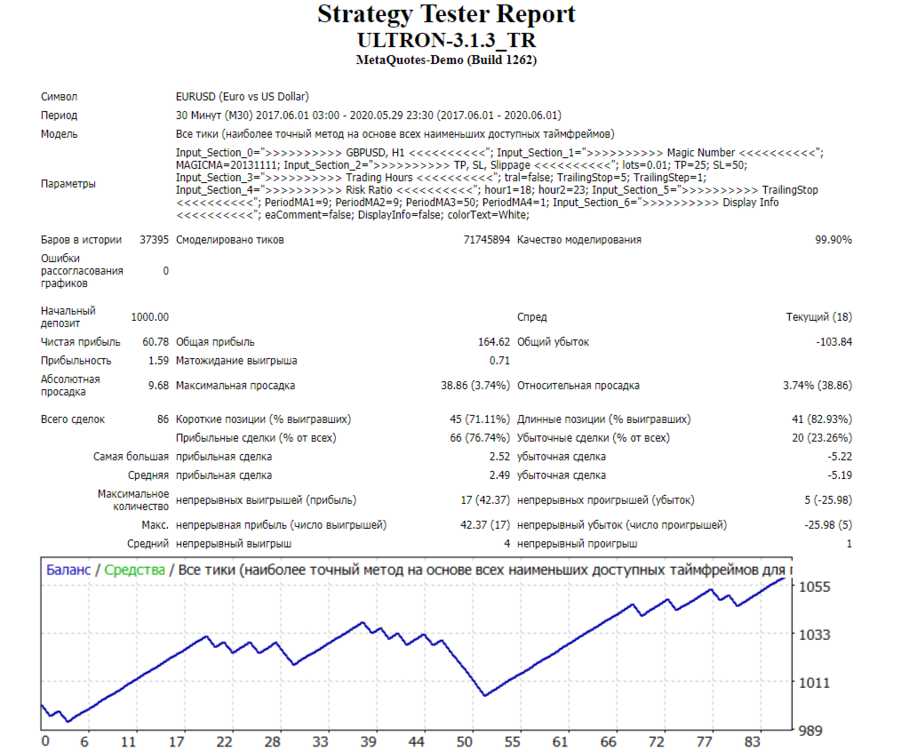Click the Чистая прибыль label
The image size is (917, 750).
click(80, 342)
